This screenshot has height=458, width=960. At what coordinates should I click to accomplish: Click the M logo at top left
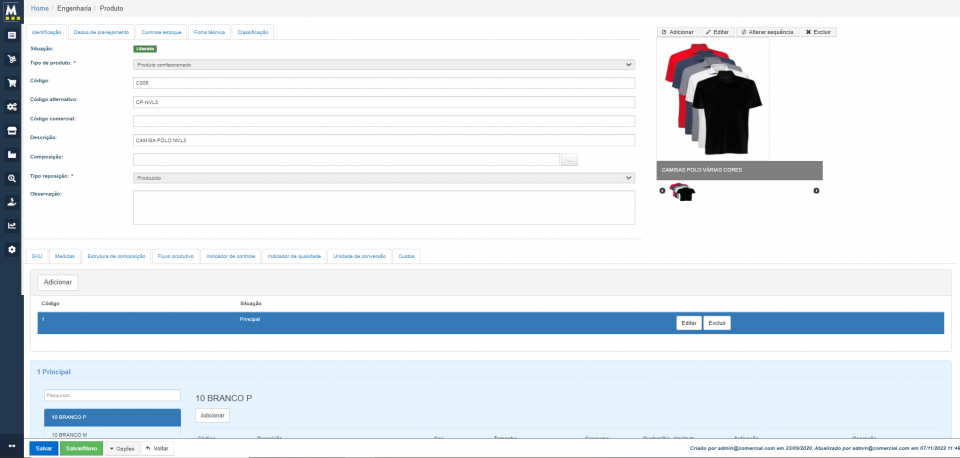(12, 10)
